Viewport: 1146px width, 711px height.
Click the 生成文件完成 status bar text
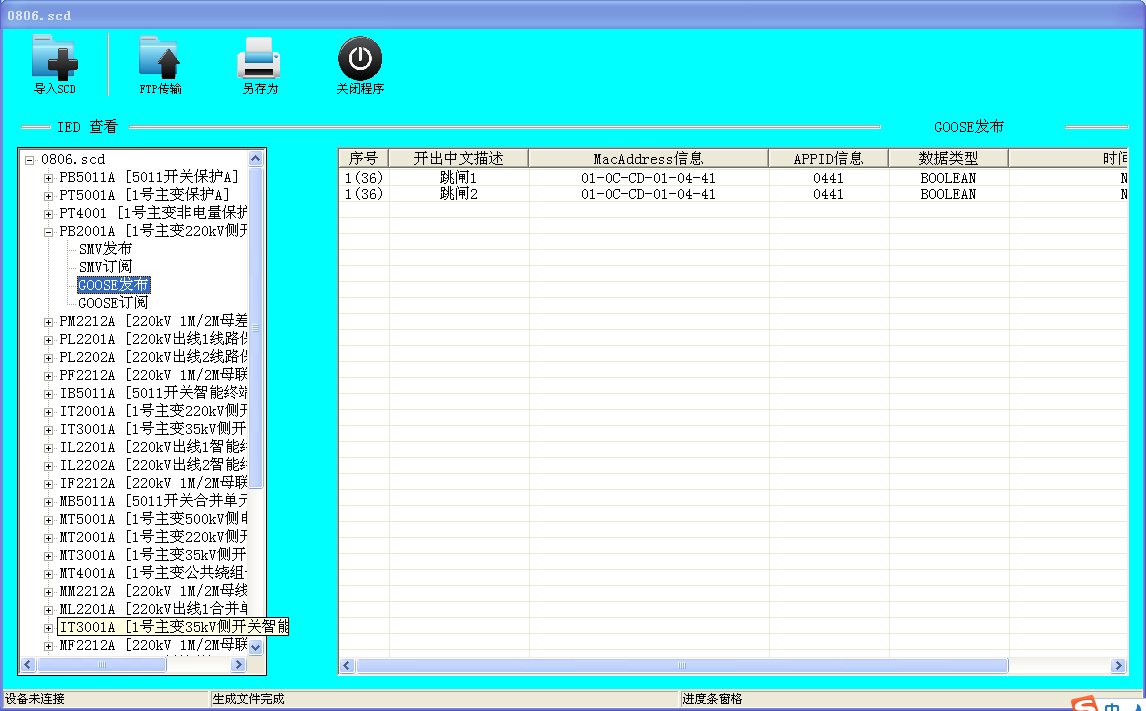tap(248, 699)
